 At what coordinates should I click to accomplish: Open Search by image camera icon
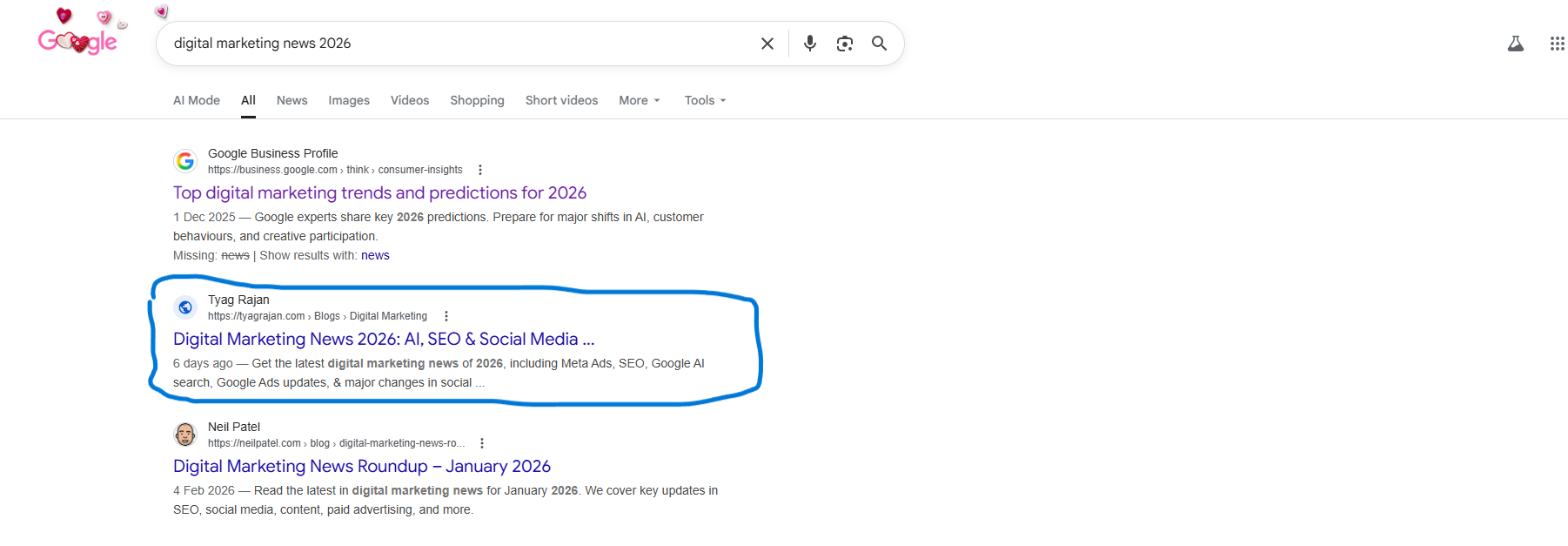[844, 44]
